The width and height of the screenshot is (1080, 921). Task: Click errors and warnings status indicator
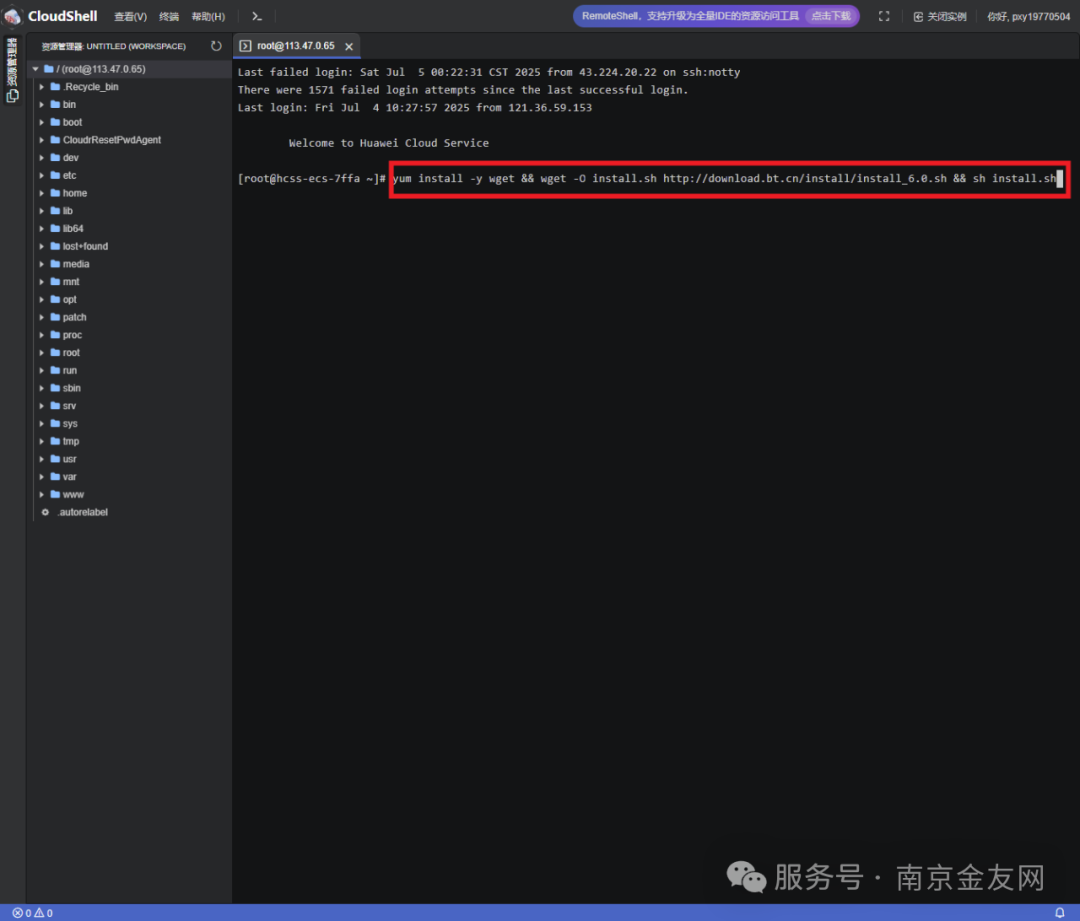pyautogui.click(x=32, y=913)
